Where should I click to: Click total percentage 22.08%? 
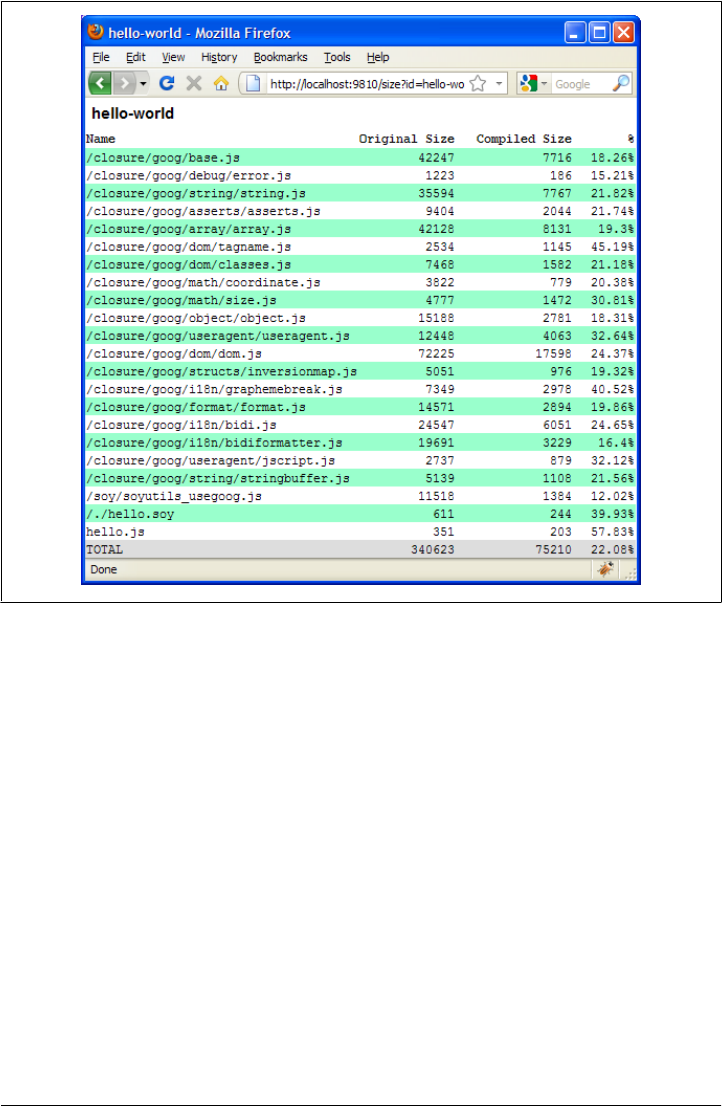[612, 549]
